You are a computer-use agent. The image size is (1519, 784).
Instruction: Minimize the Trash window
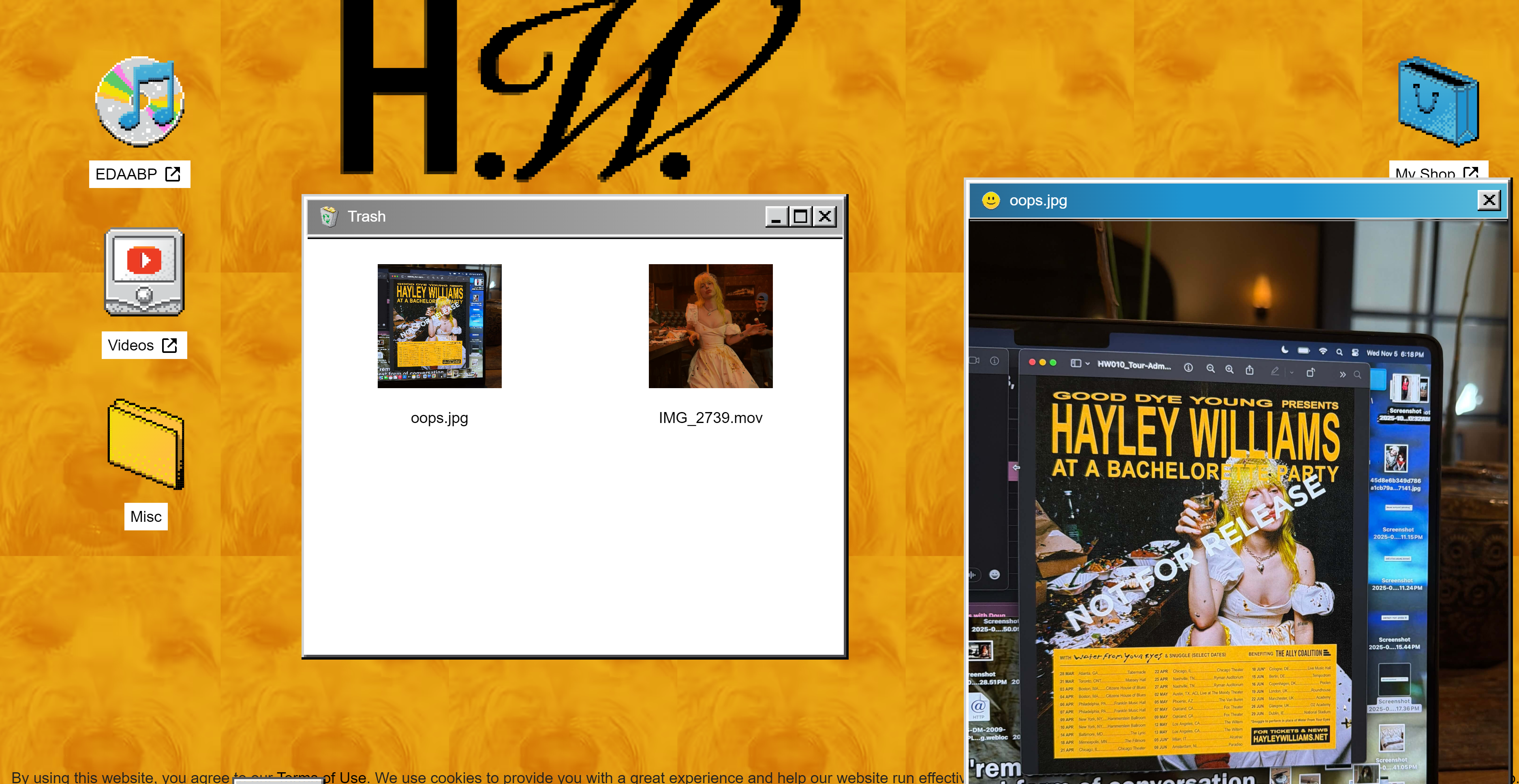click(x=776, y=217)
